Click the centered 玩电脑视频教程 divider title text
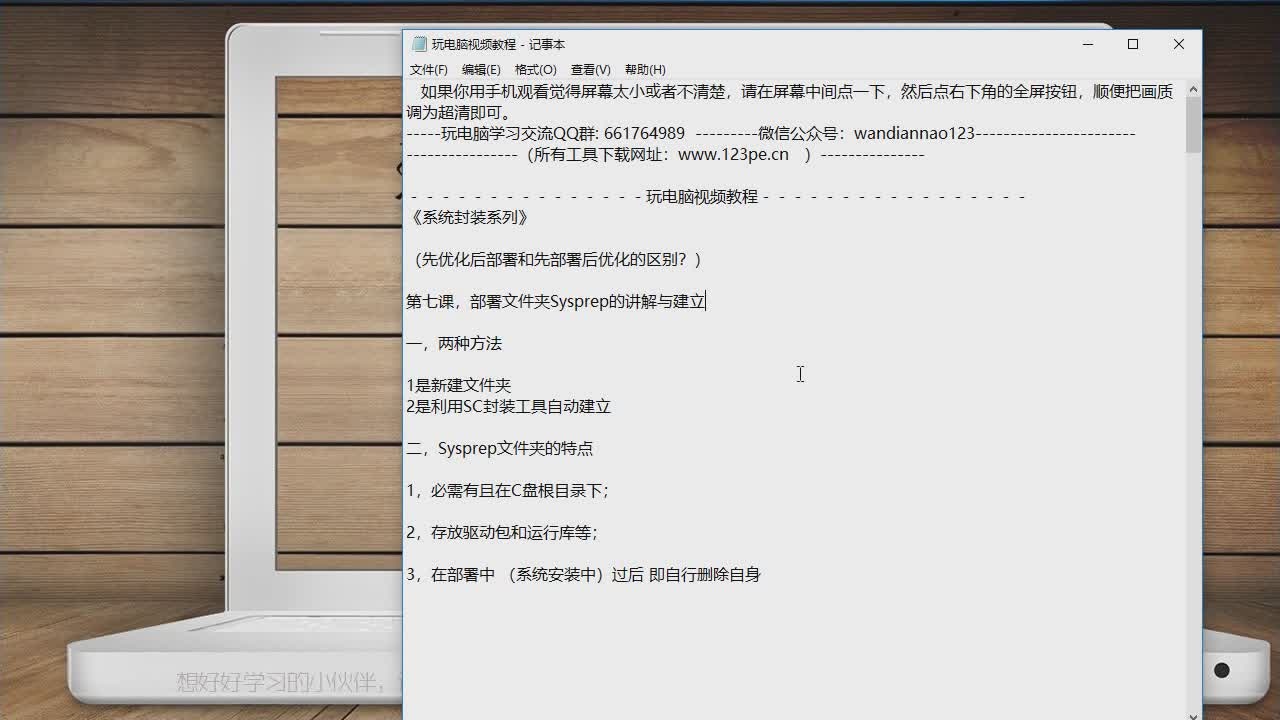1280x720 pixels. point(702,196)
